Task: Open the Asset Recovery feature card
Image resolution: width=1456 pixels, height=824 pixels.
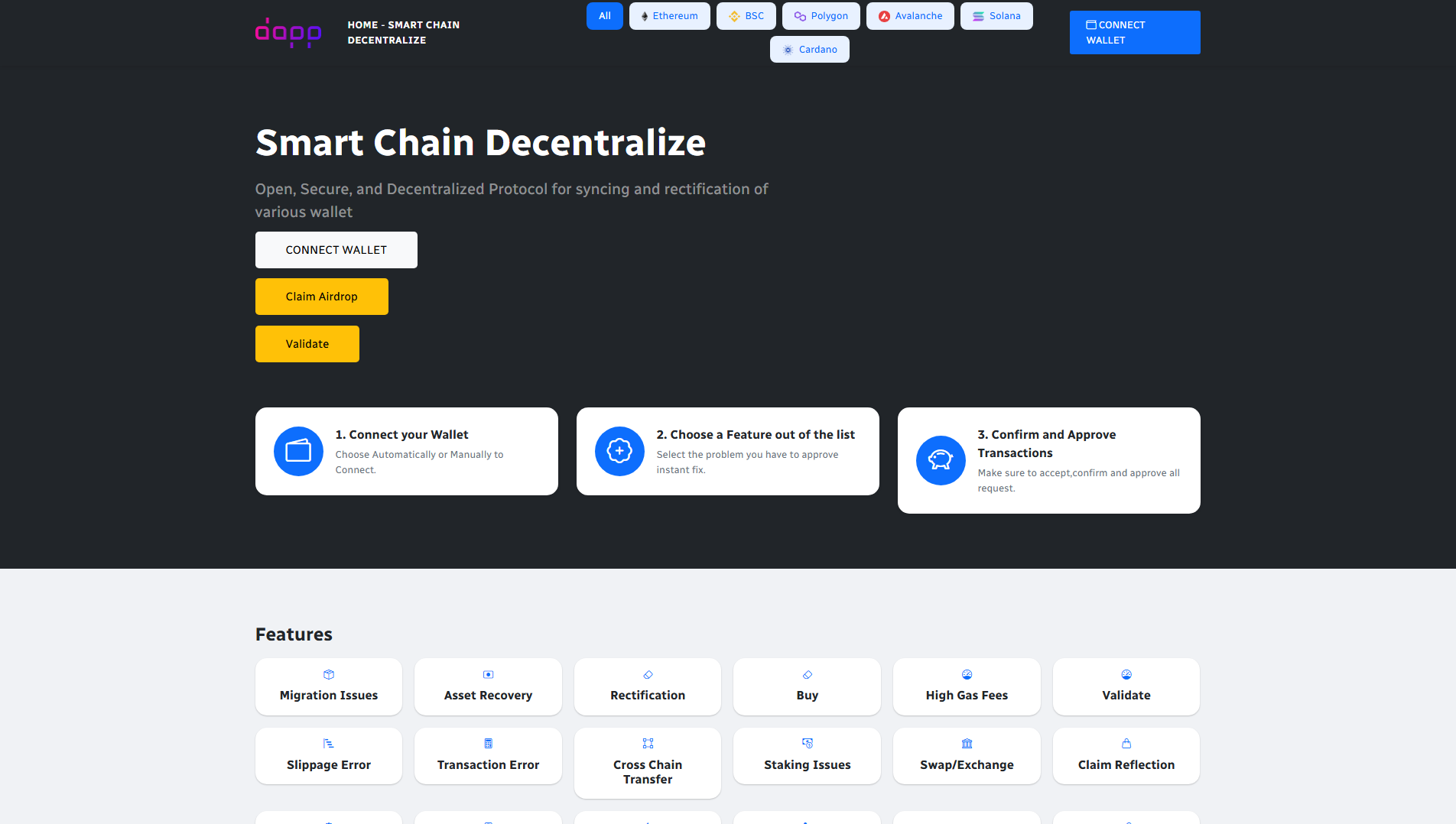Action: 488,686
